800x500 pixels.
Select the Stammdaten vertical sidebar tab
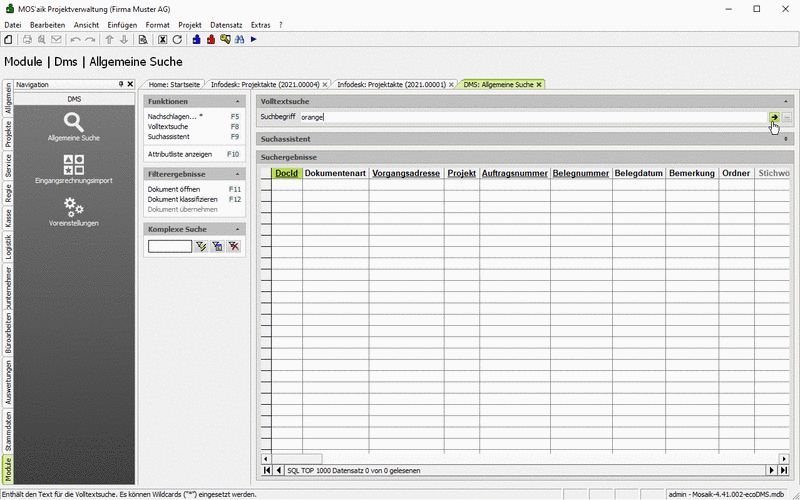[x=8, y=432]
